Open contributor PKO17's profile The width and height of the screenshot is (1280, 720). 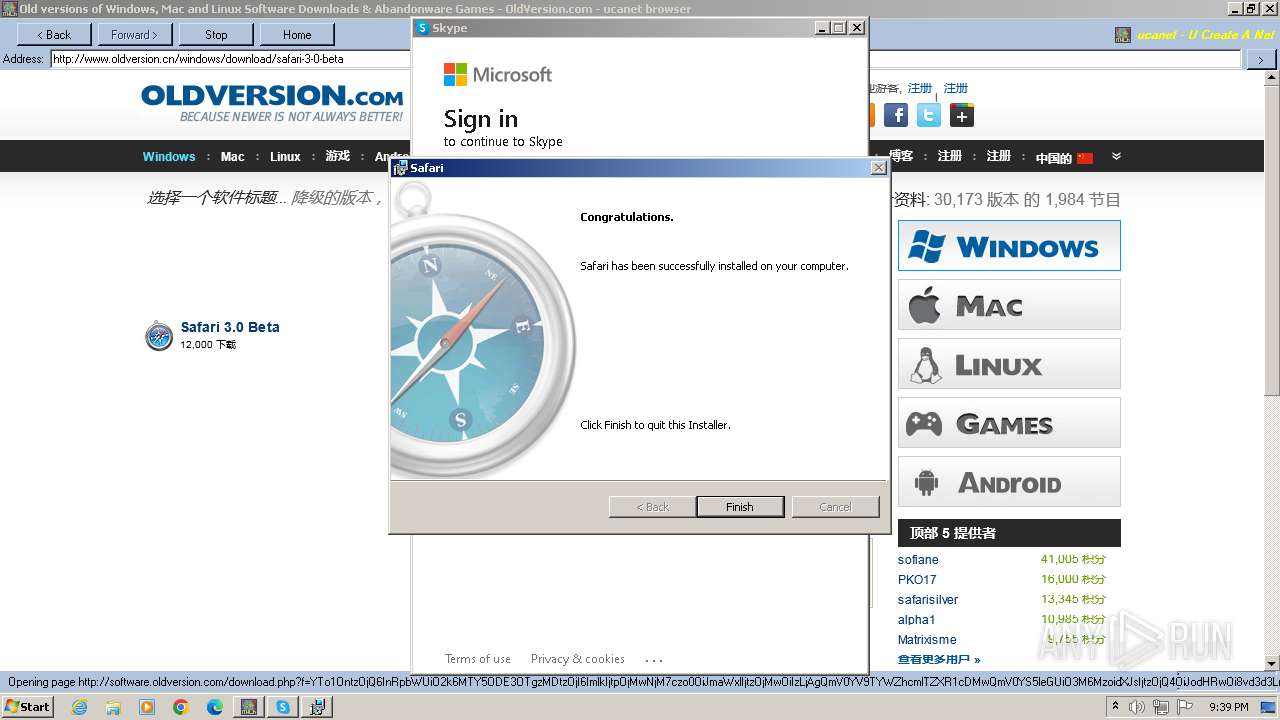click(917, 580)
